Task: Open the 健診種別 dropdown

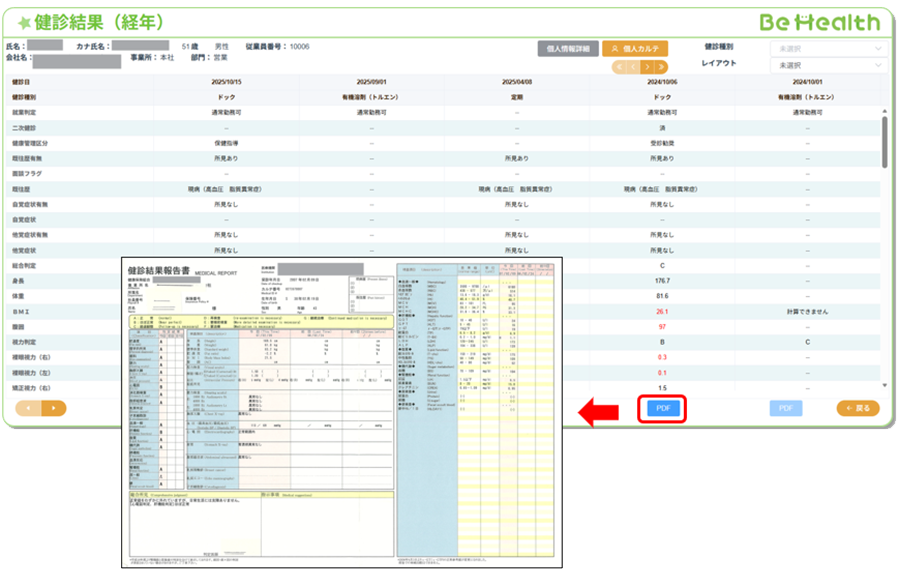Action: pyautogui.click(x=827, y=47)
